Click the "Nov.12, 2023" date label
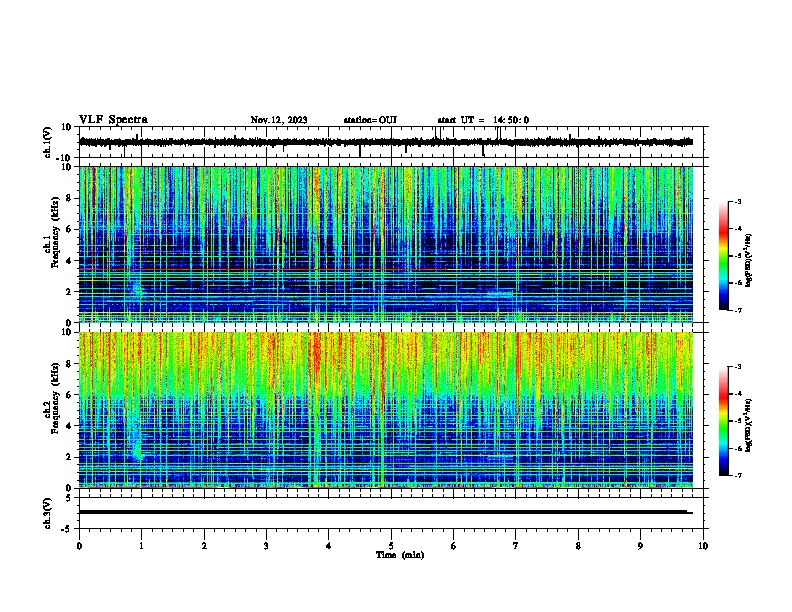Viewport: 792px width, 612px height. (x=279, y=120)
